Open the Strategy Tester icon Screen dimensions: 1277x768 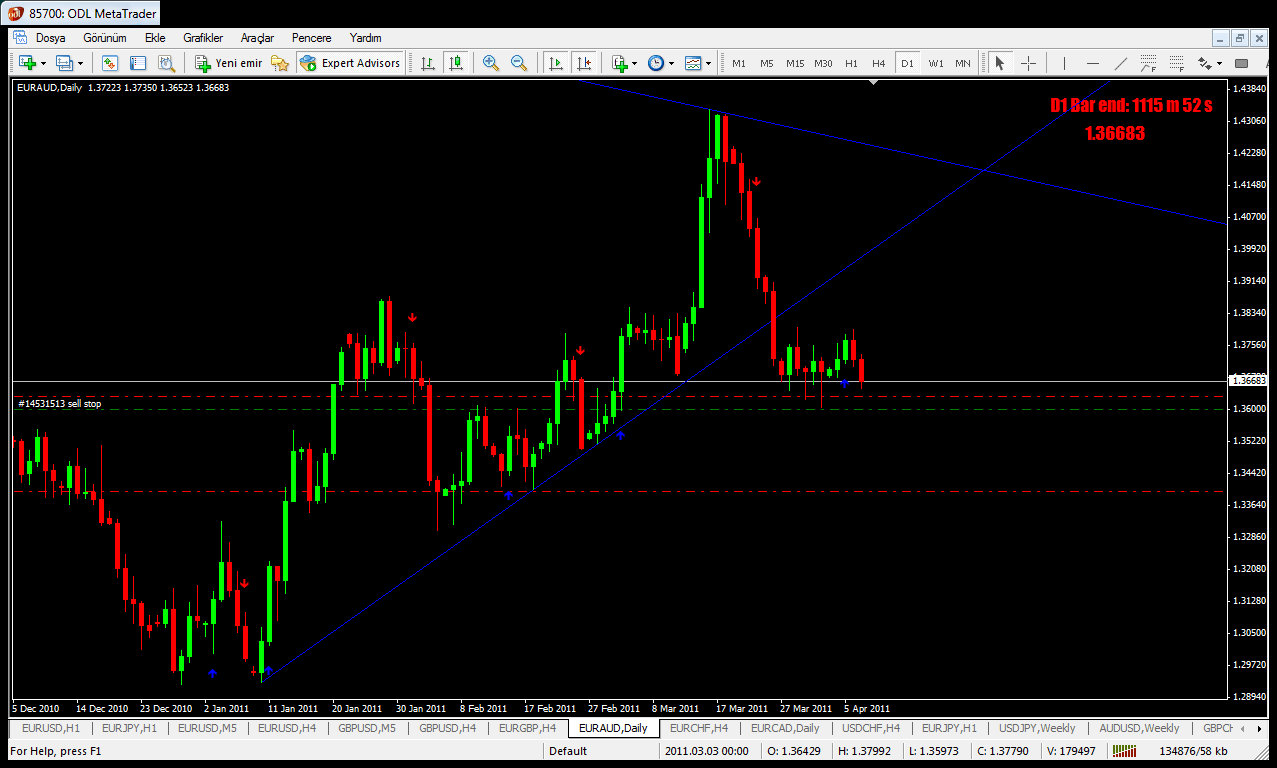[x=166, y=63]
